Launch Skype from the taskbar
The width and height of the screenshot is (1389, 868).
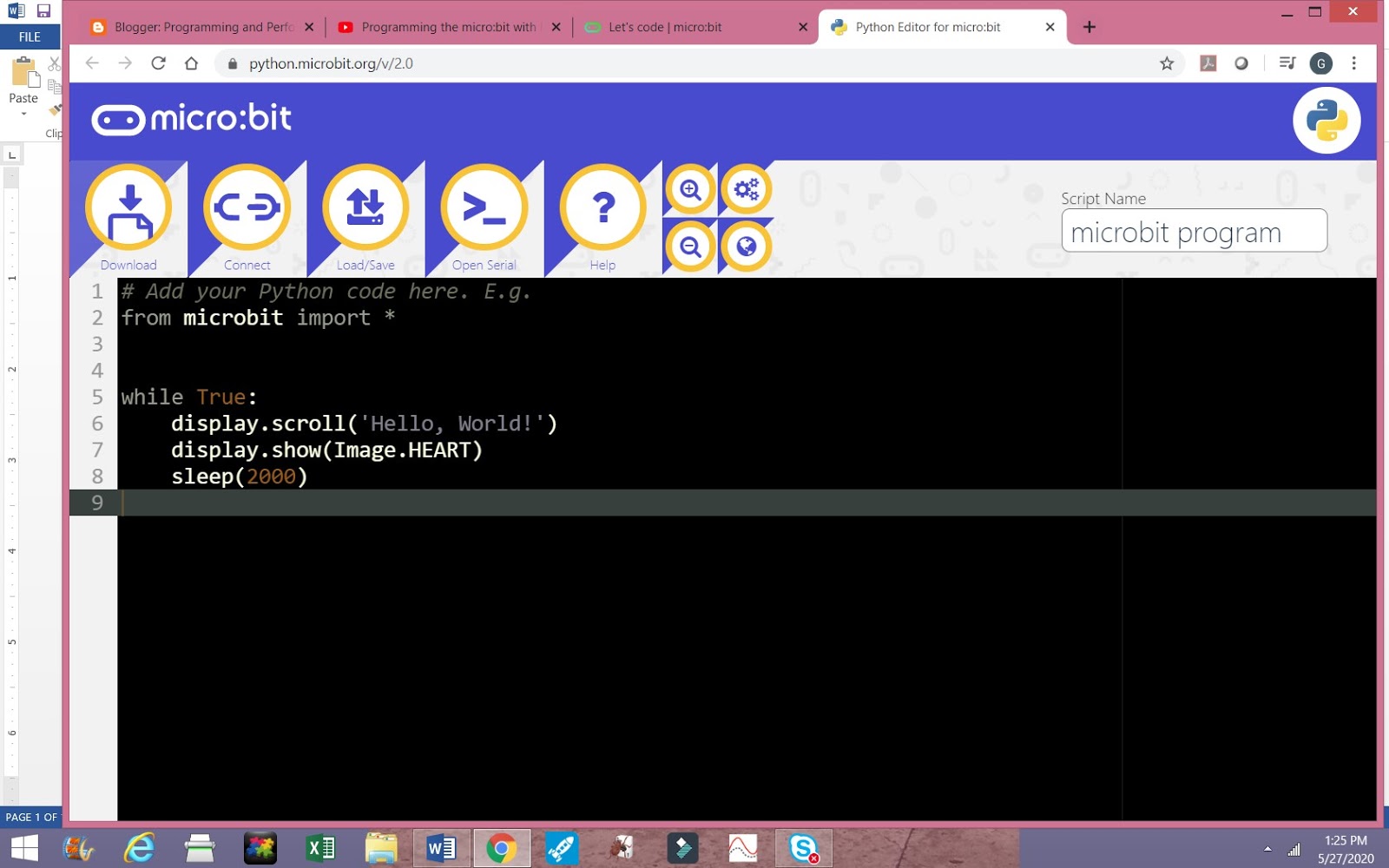pyautogui.click(x=801, y=848)
